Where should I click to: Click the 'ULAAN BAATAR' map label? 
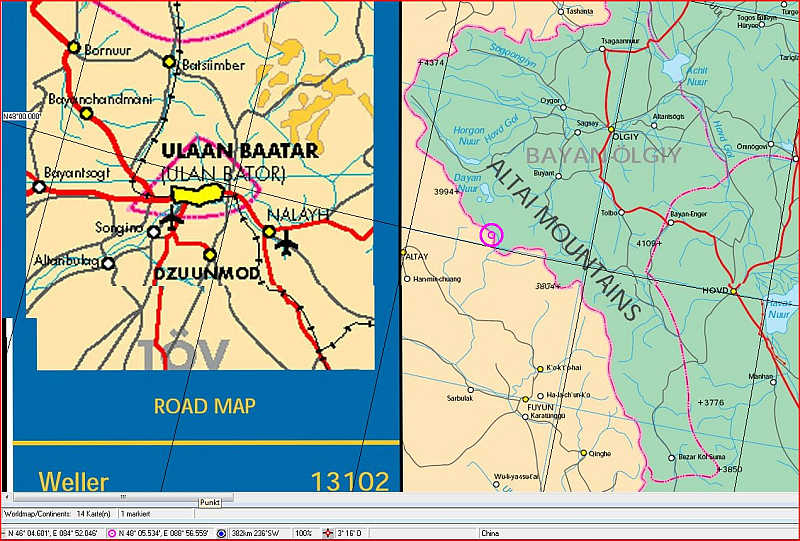pos(240,151)
